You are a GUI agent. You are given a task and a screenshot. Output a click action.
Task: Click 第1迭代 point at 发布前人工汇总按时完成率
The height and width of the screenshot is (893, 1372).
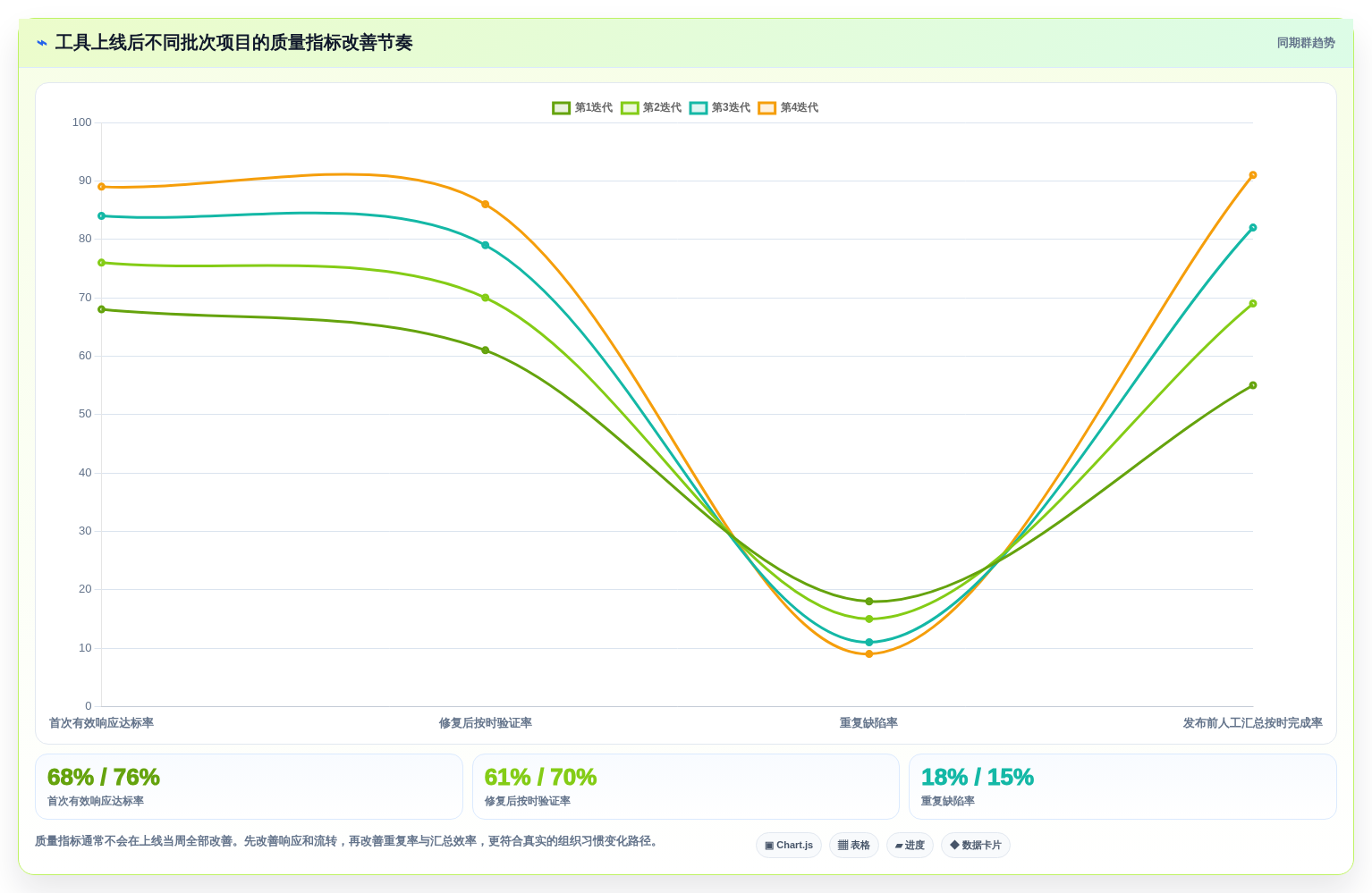point(1253,385)
